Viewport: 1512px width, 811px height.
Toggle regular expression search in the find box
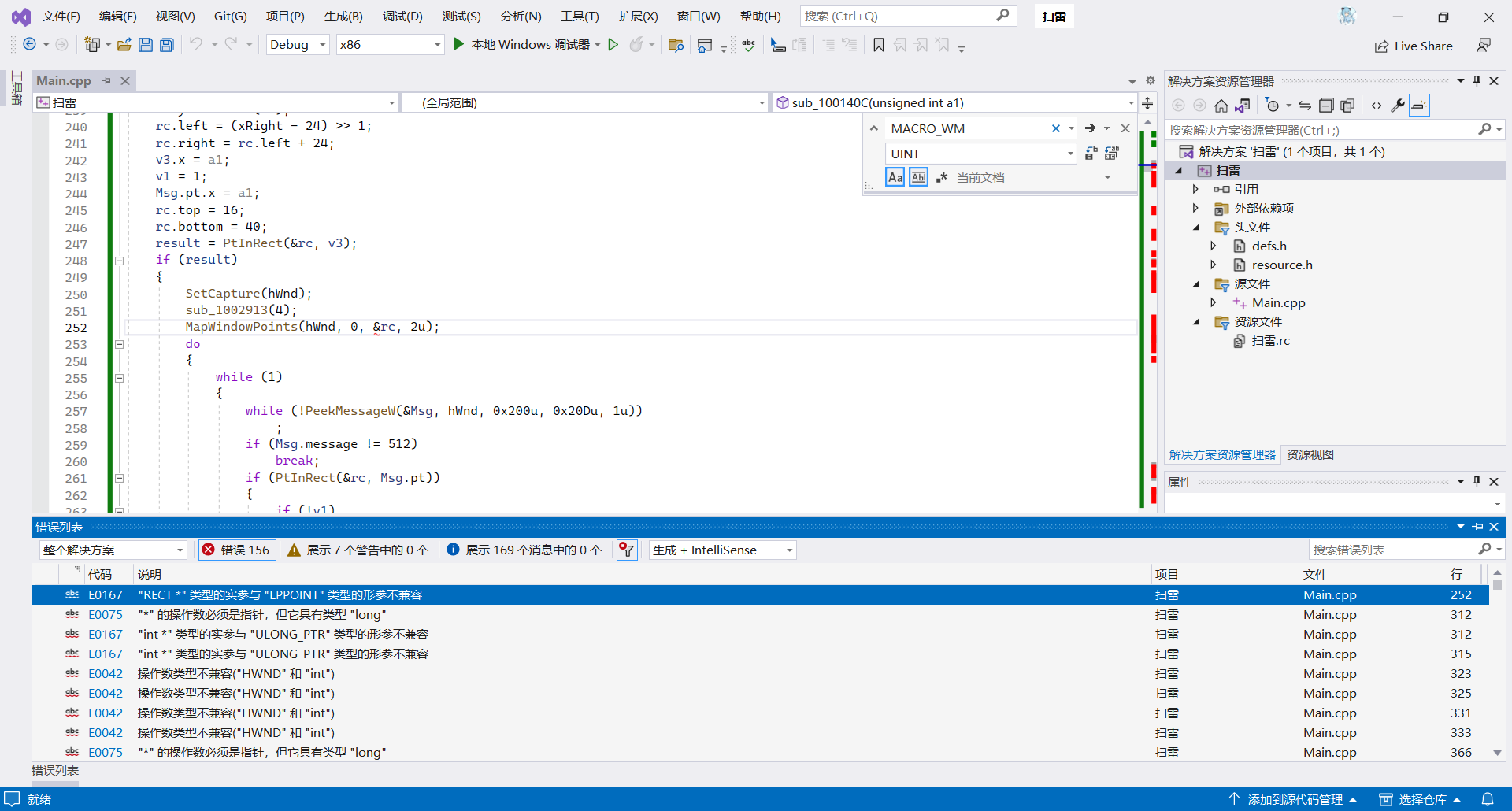click(x=942, y=177)
